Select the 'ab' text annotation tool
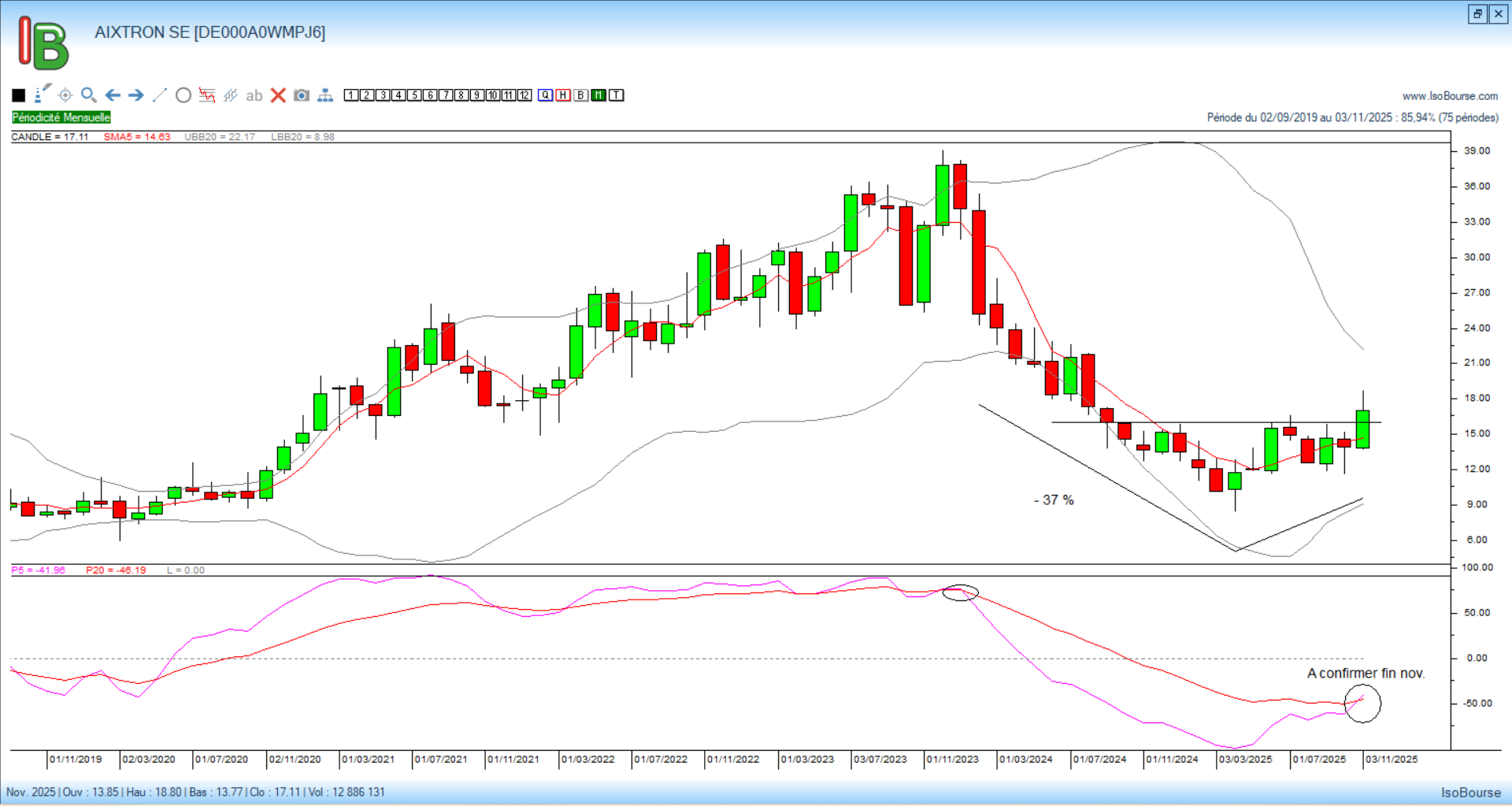 (x=254, y=95)
